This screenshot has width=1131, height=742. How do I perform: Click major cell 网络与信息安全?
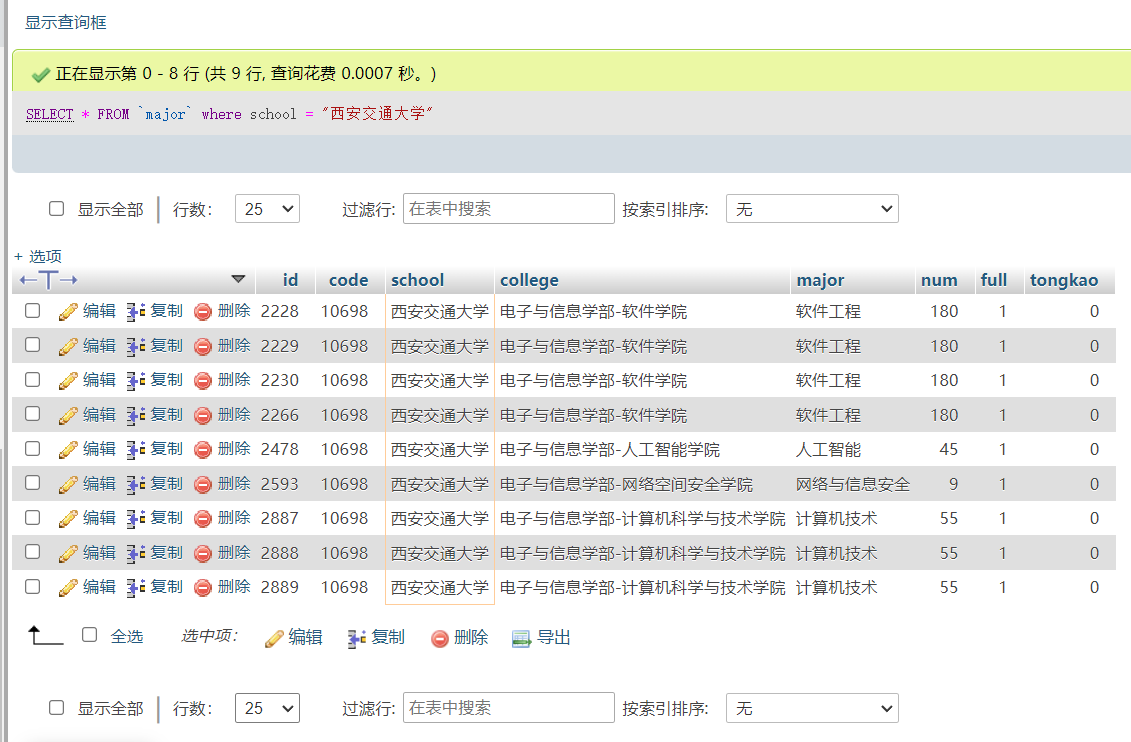pos(853,485)
